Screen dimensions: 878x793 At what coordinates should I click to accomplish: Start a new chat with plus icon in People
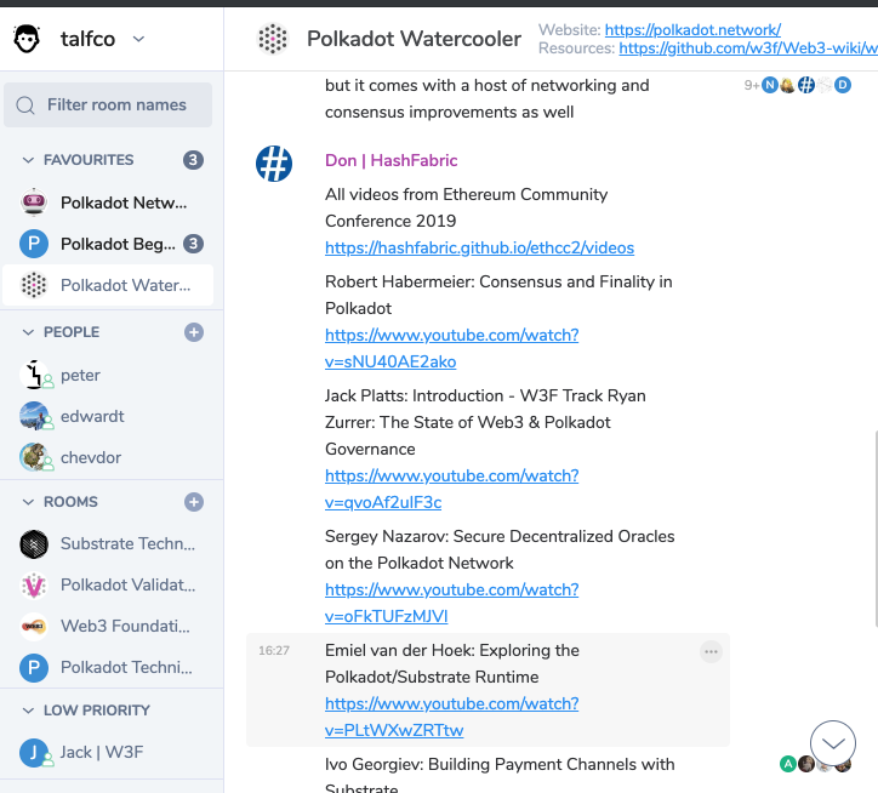194,332
